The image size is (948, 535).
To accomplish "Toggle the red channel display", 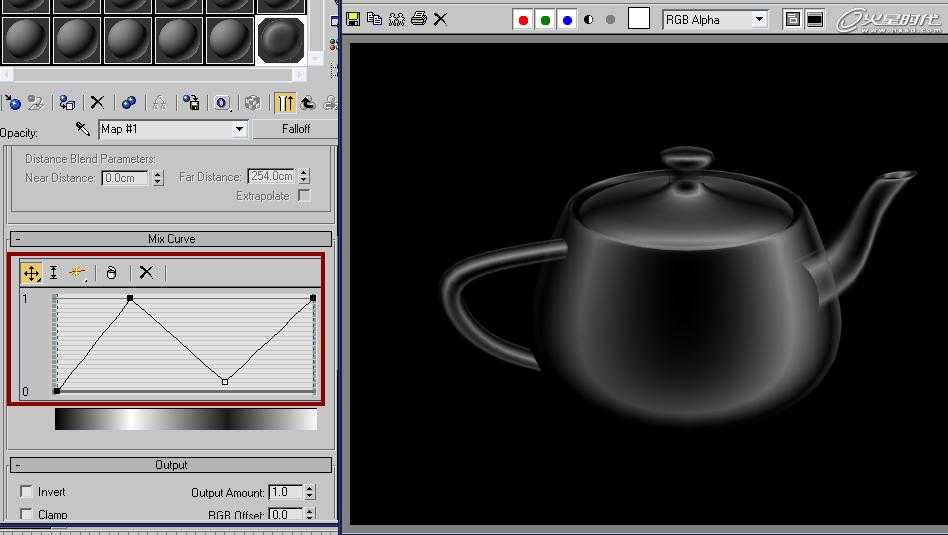I will pyautogui.click(x=524, y=20).
